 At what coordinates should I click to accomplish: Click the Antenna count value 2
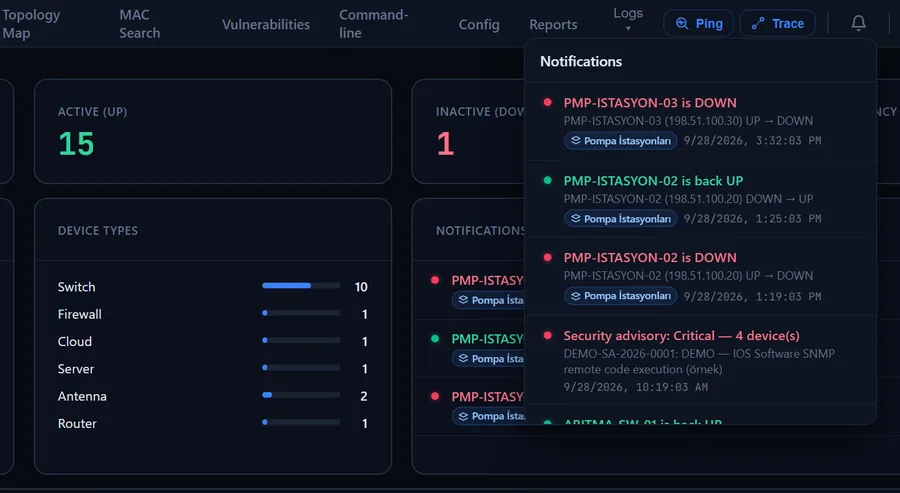pyautogui.click(x=364, y=396)
